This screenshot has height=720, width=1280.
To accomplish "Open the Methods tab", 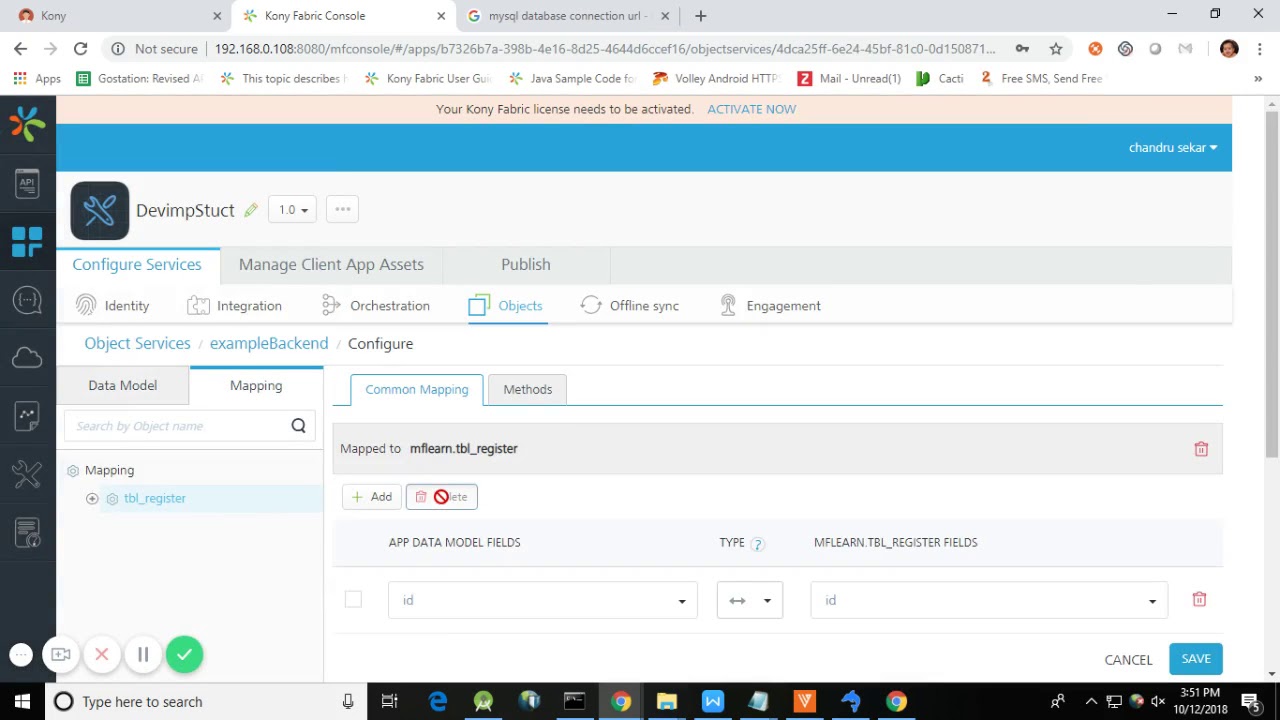I will pos(527,390).
